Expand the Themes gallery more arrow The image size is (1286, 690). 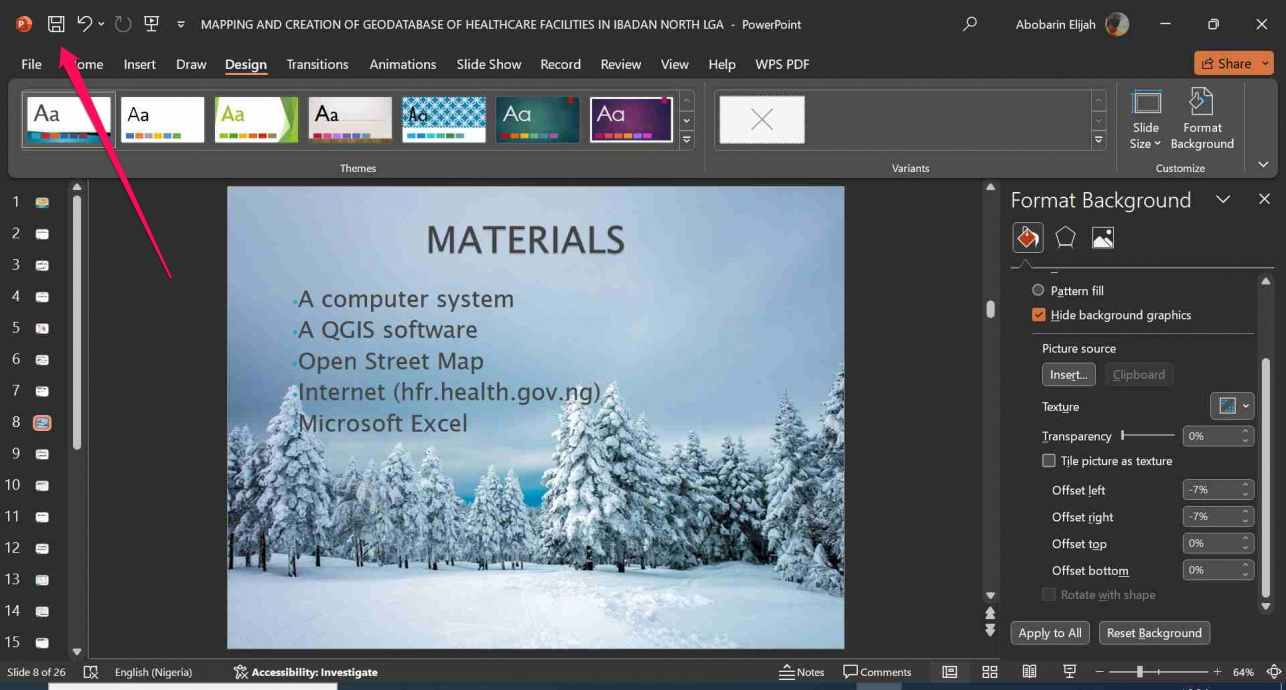click(x=686, y=141)
